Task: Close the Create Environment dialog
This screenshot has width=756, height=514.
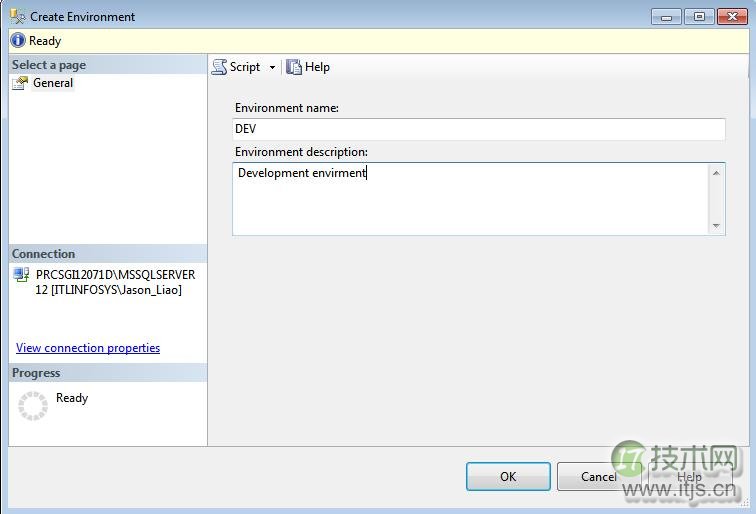Action: click(x=730, y=16)
